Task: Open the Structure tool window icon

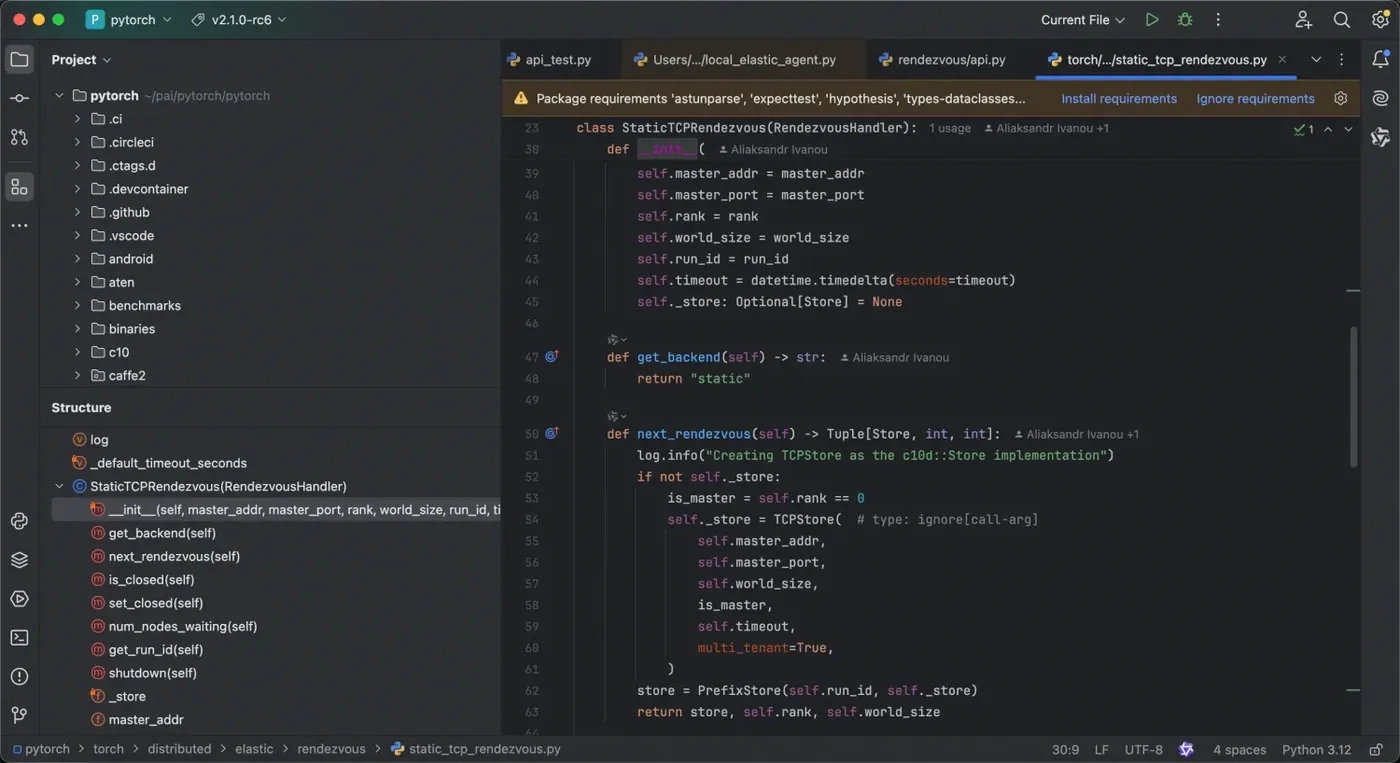Action: tap(19, 187)
